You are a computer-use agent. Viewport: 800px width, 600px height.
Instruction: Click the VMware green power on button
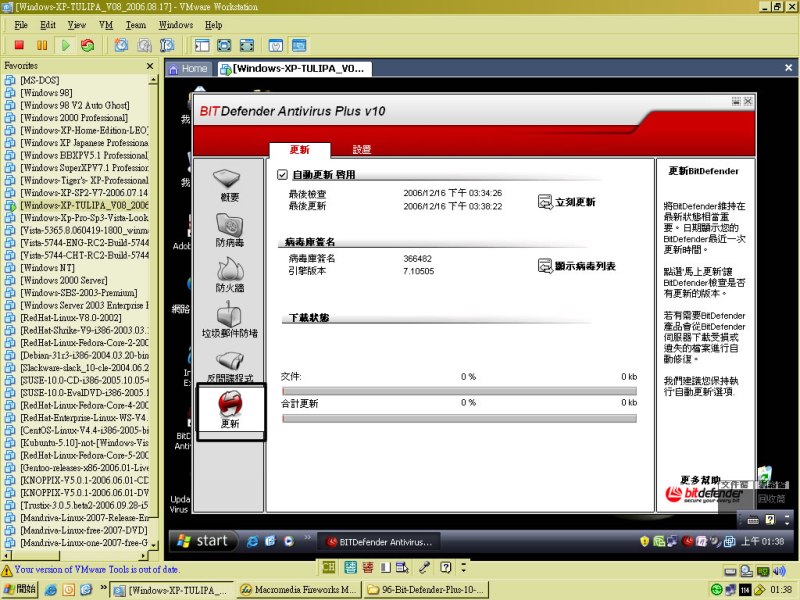[65, 45]
